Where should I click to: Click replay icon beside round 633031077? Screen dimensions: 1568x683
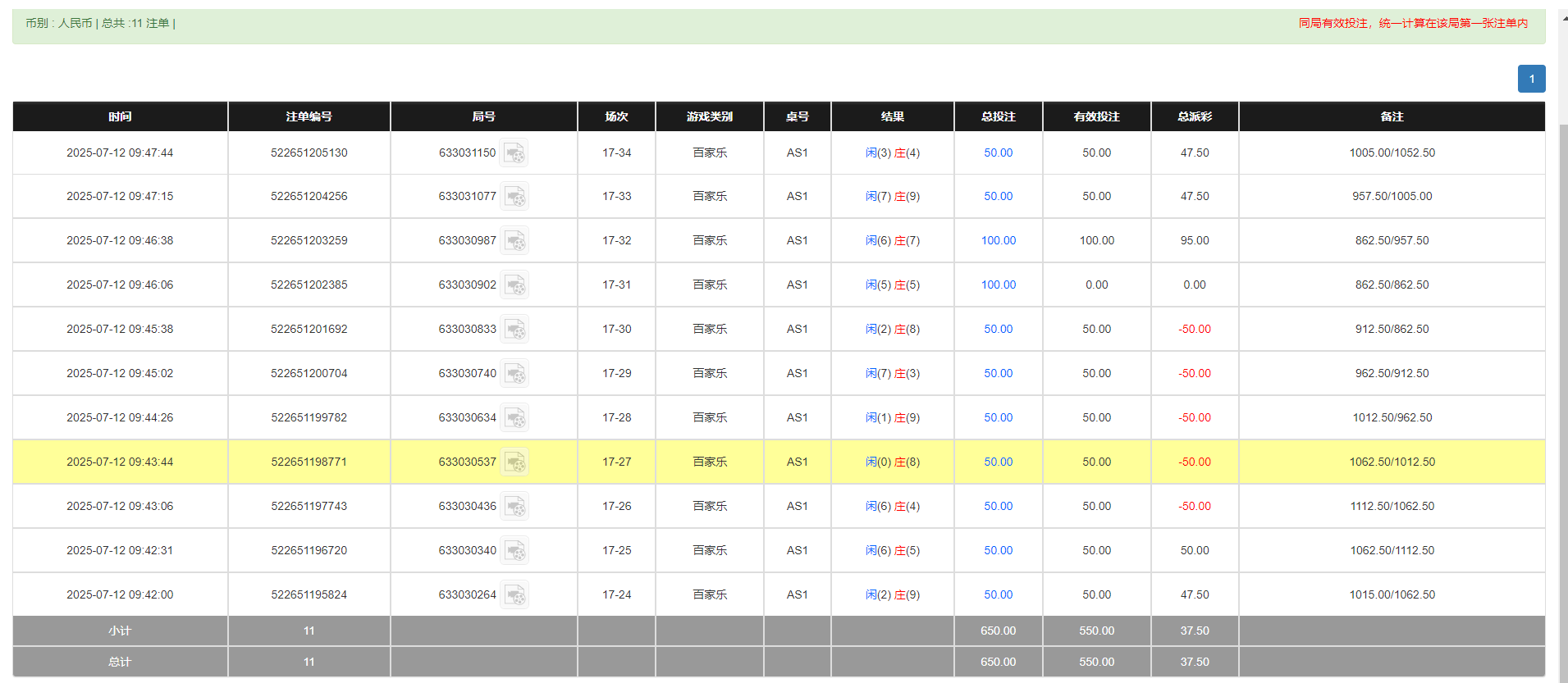[514, 197]
